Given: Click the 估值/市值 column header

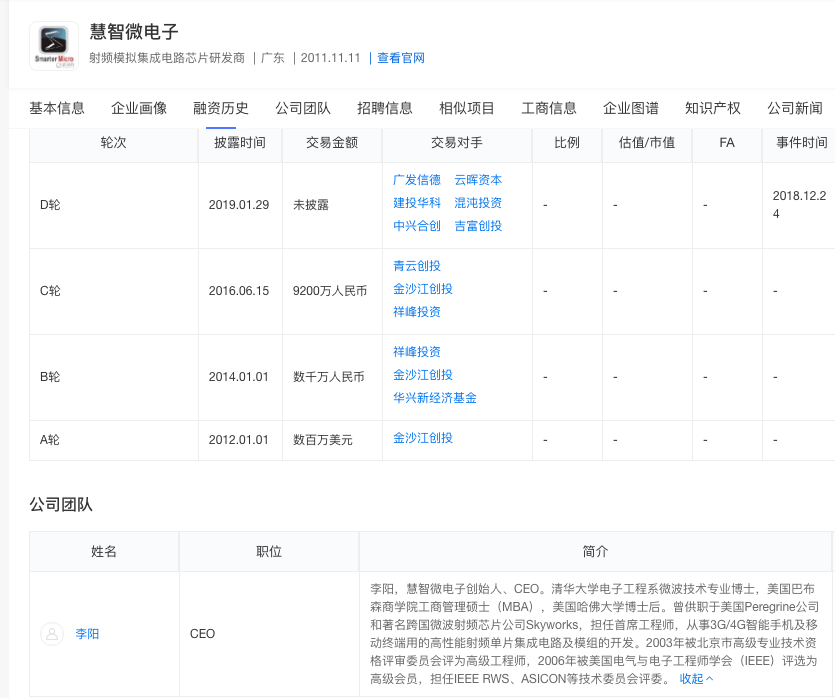Looking at the screenshot, I should tap(646, 143).
